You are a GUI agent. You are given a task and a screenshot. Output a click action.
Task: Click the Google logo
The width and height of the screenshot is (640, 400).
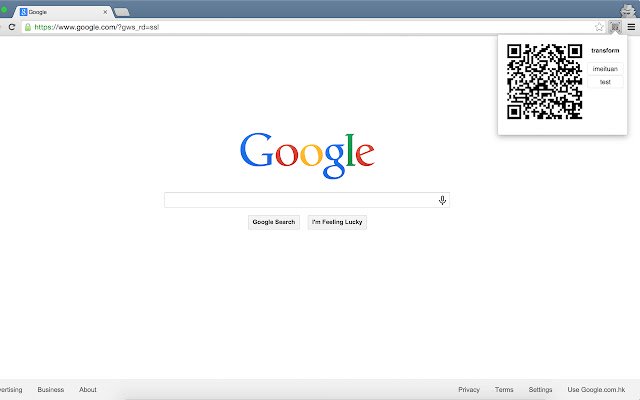307,156
